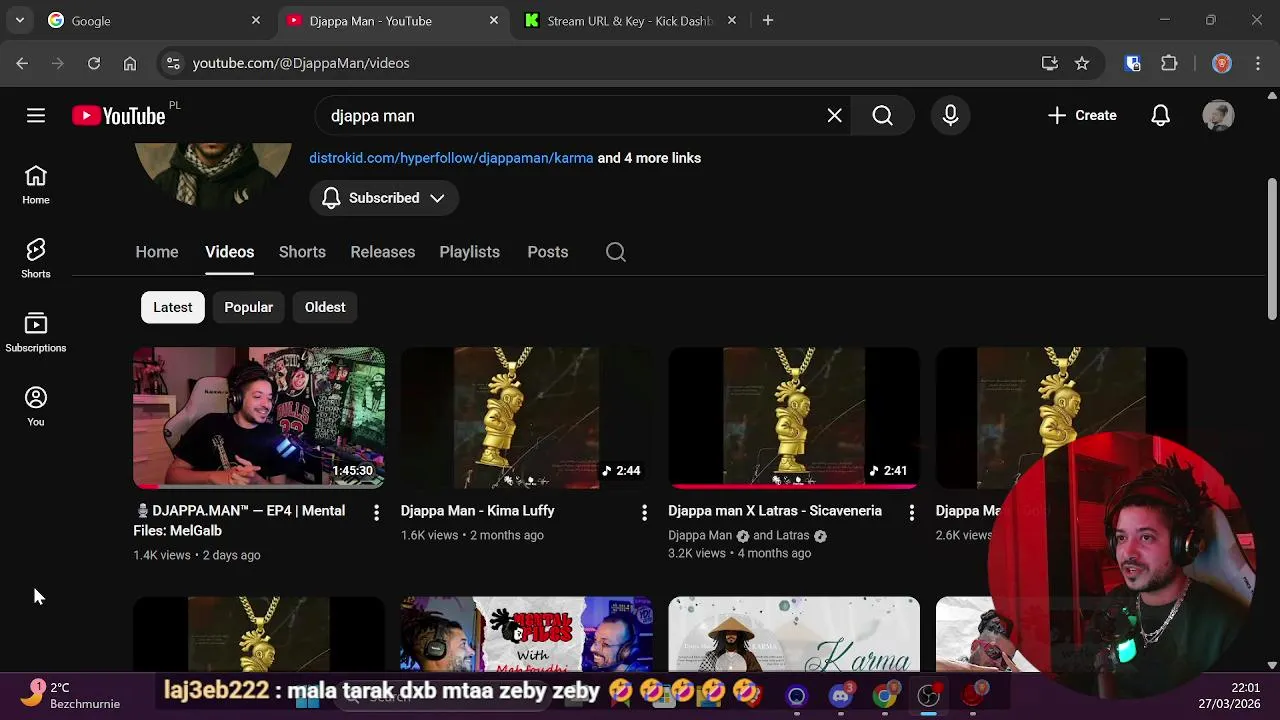1280x720 pixels.
Task: Open the OBS Studio taskbar icon
Action: (x=929, y=695)
